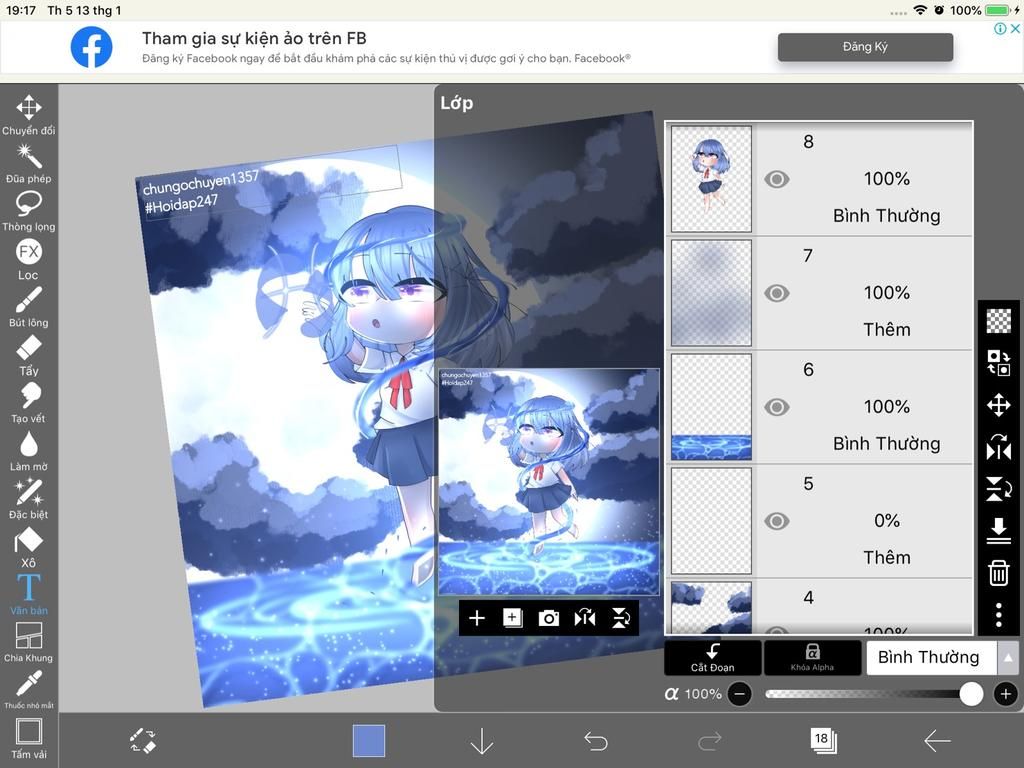Add a special layer with boxed plus icon

tap(513, 618)
